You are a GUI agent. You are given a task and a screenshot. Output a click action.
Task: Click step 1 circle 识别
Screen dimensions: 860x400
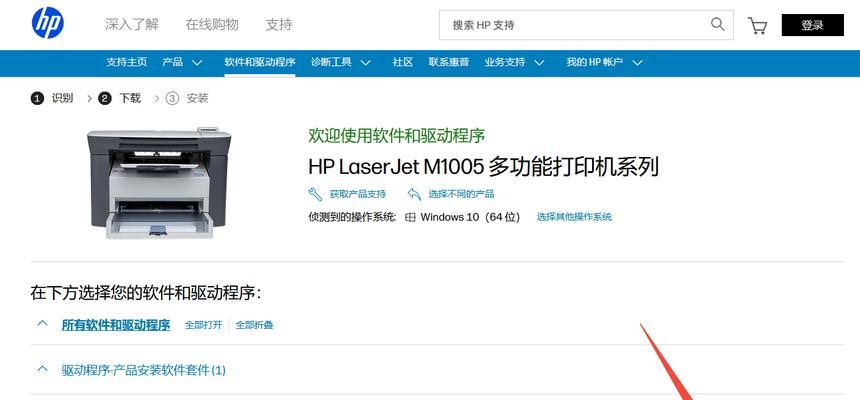[37, 99]
